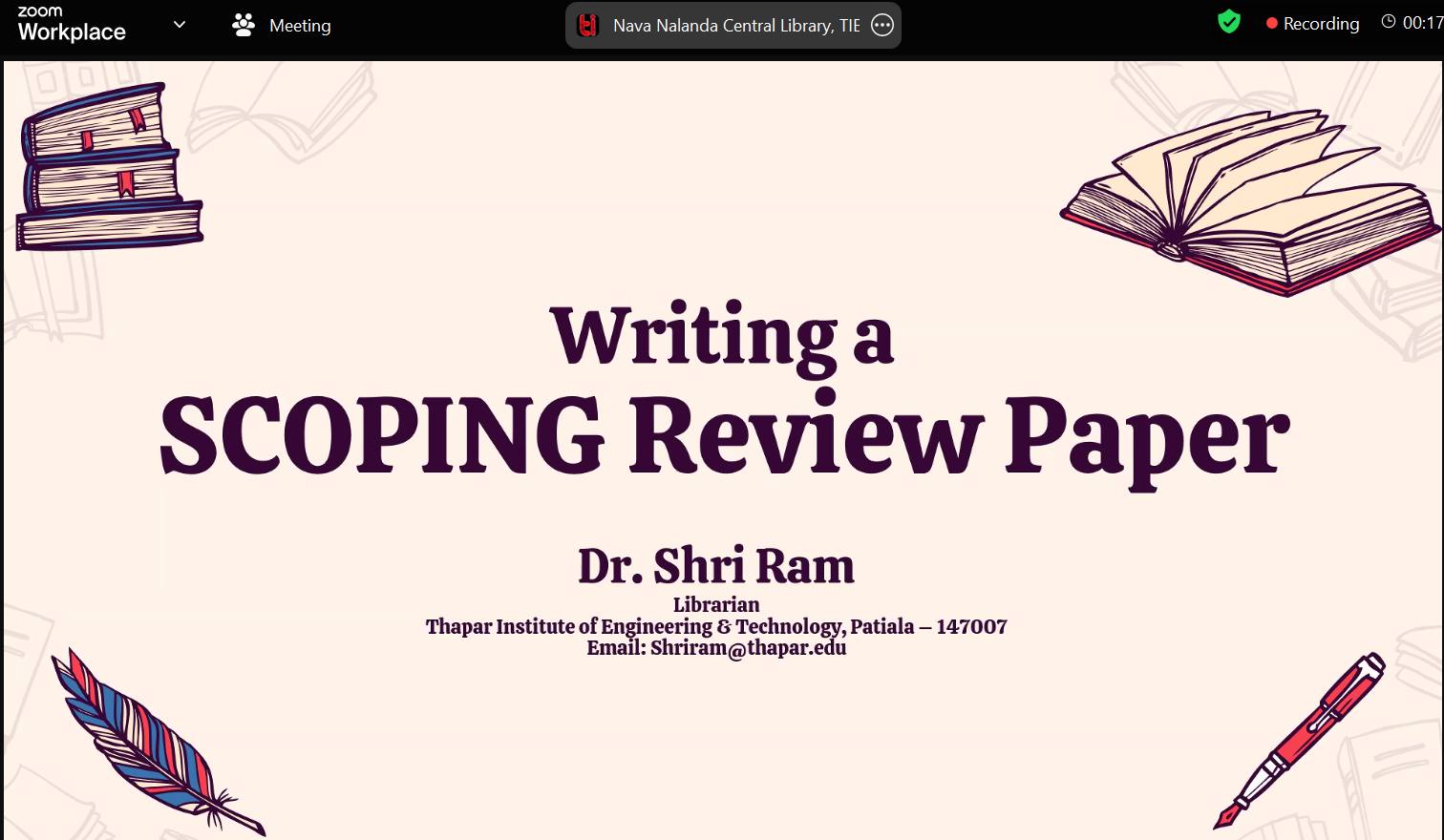Click the red avatar icon in meeting title

click(x=588, y=26)
